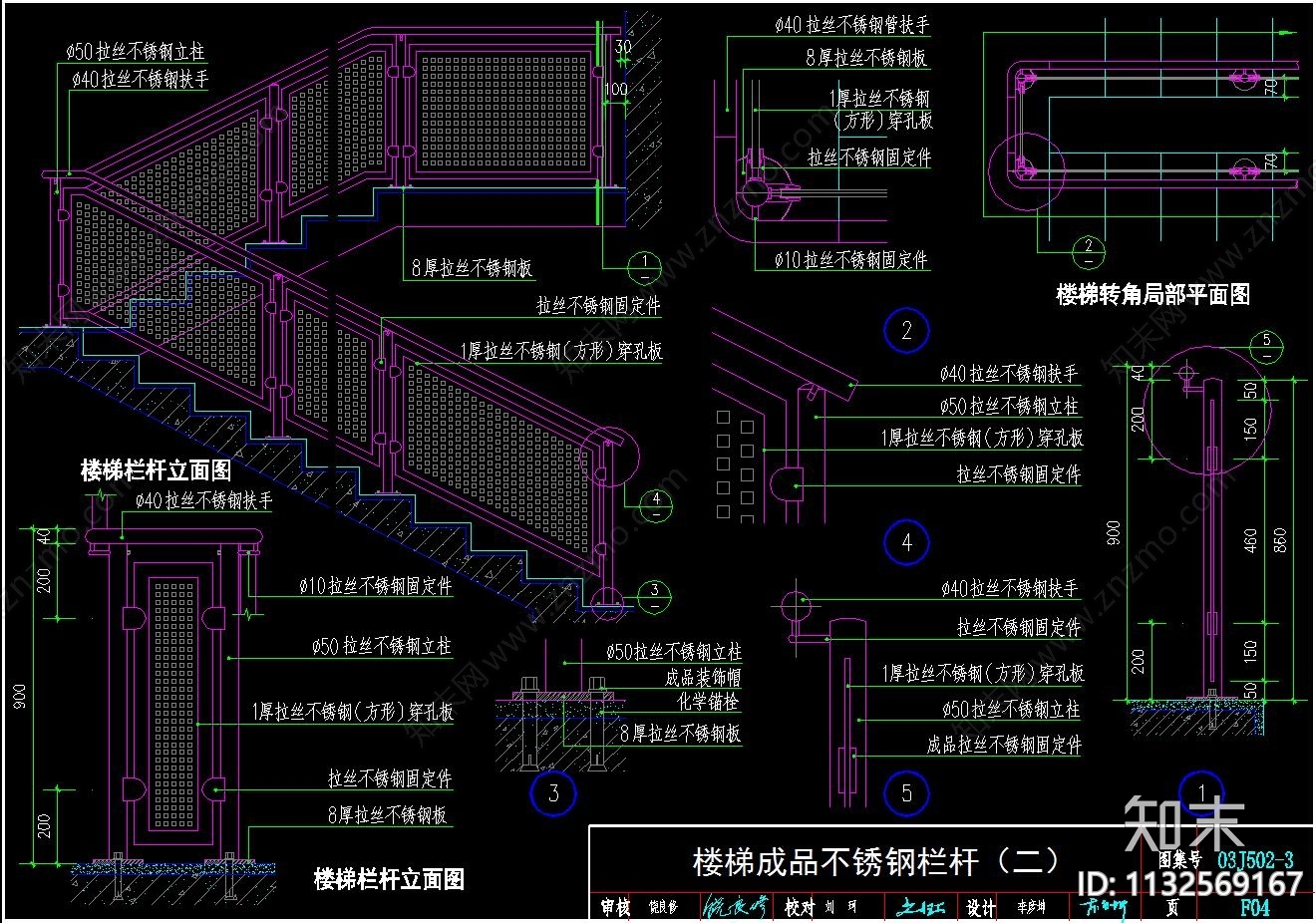1316x923 pixels.
Task: Click the blue detail circle numbered 2
Action: coord(906,331)
